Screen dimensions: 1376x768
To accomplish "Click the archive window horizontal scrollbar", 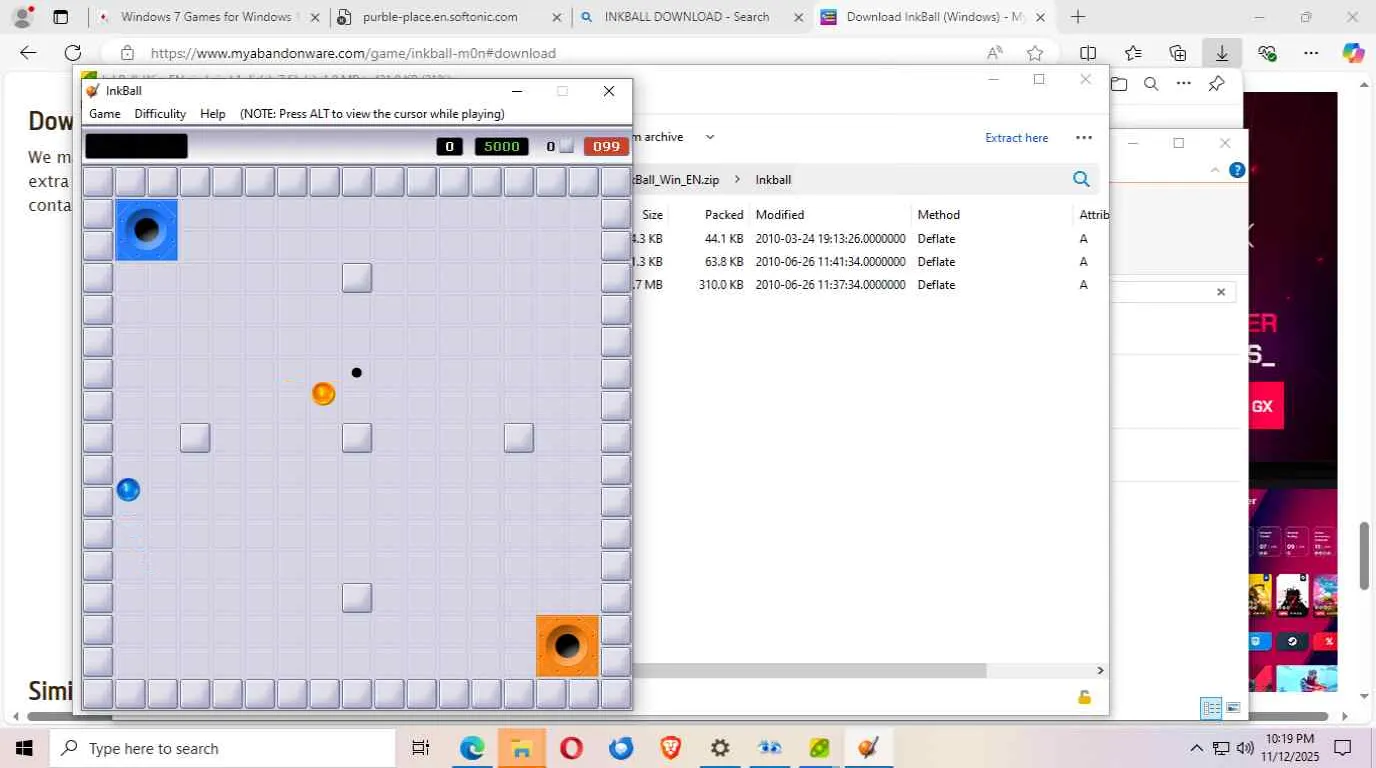I will (810, 670).
